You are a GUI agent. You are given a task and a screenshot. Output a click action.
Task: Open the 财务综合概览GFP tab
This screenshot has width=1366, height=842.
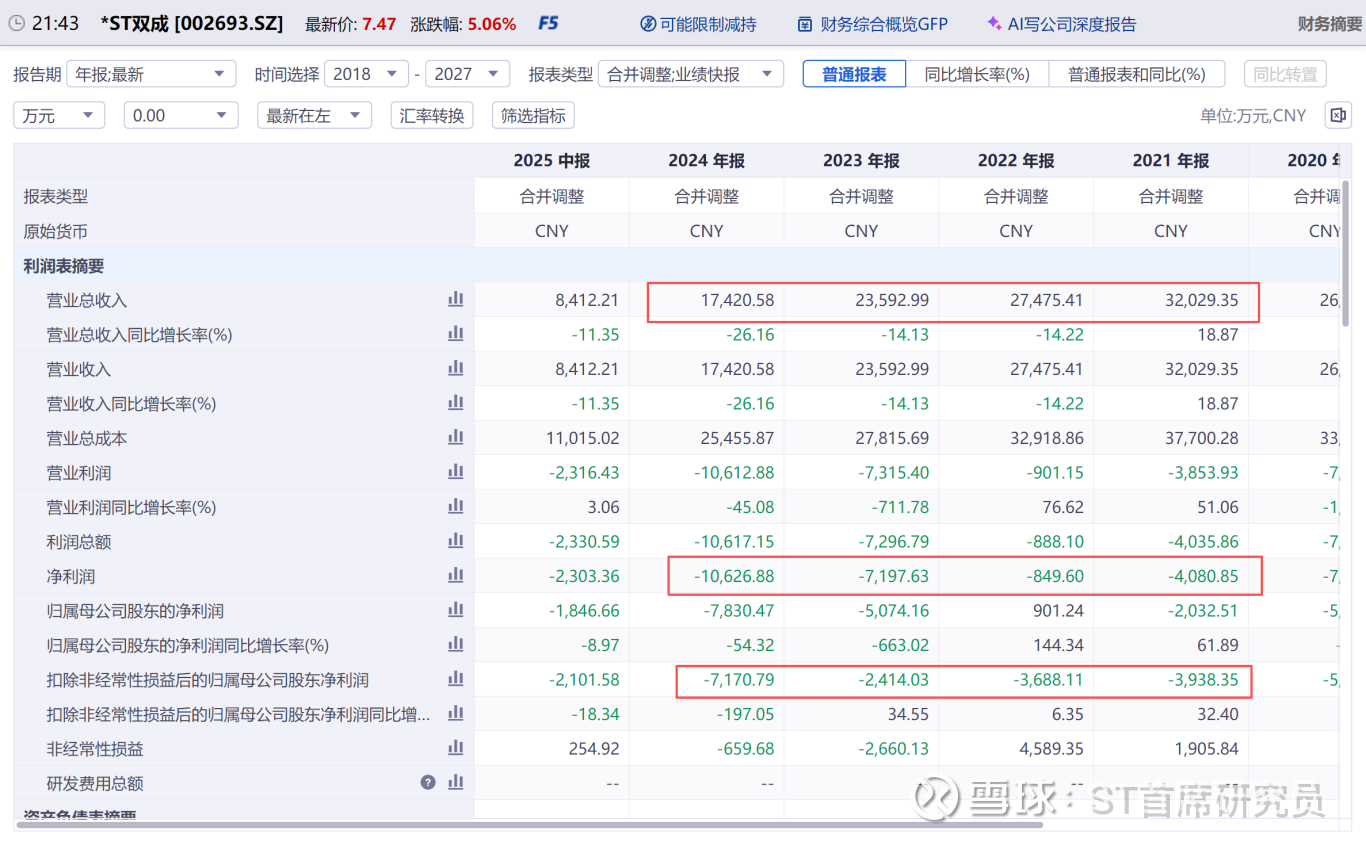(x=872, y=24)
